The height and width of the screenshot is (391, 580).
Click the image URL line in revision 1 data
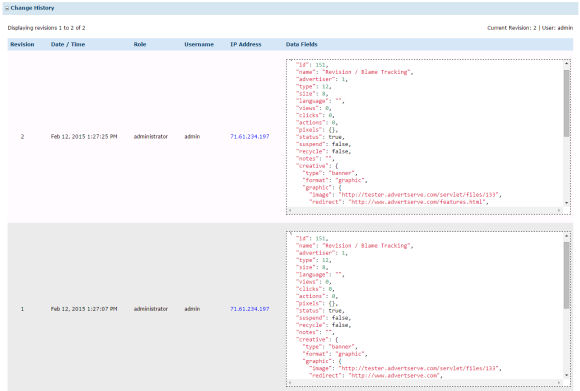405,368
